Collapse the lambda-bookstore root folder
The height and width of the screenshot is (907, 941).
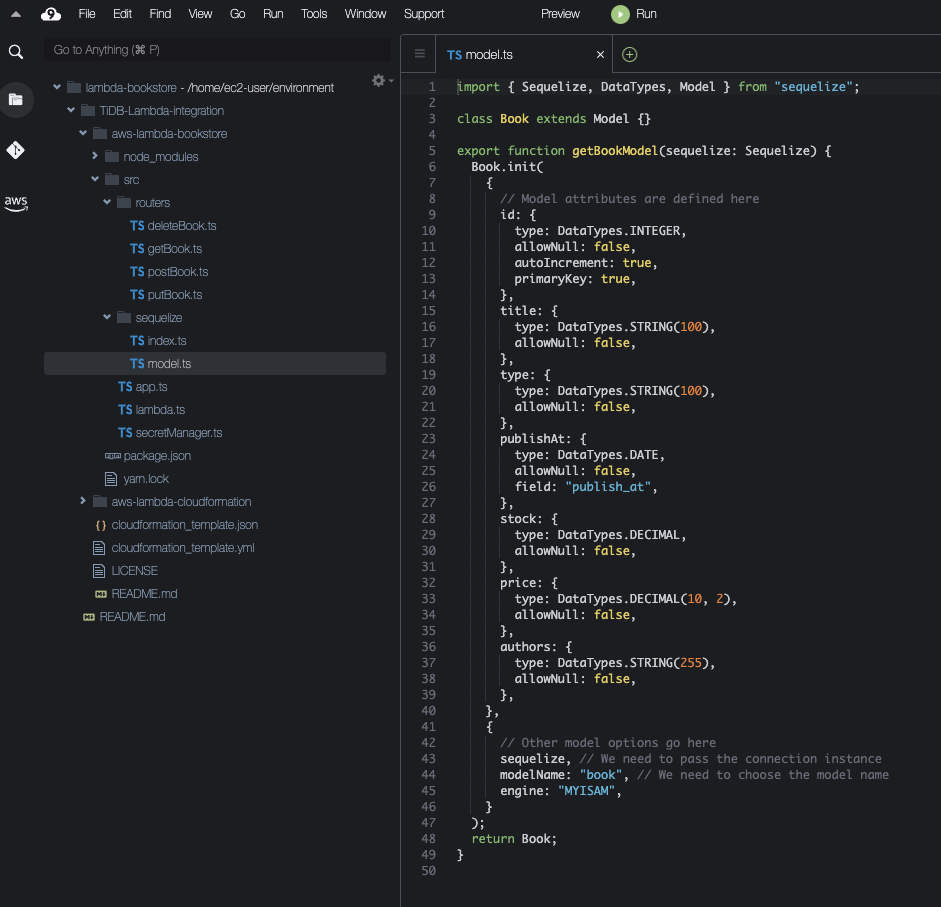tap(57, 87)
